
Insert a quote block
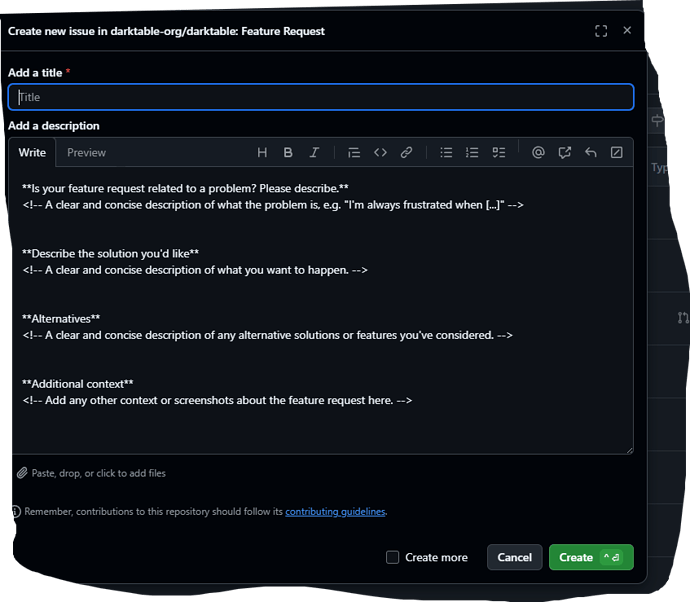point(354,153)
